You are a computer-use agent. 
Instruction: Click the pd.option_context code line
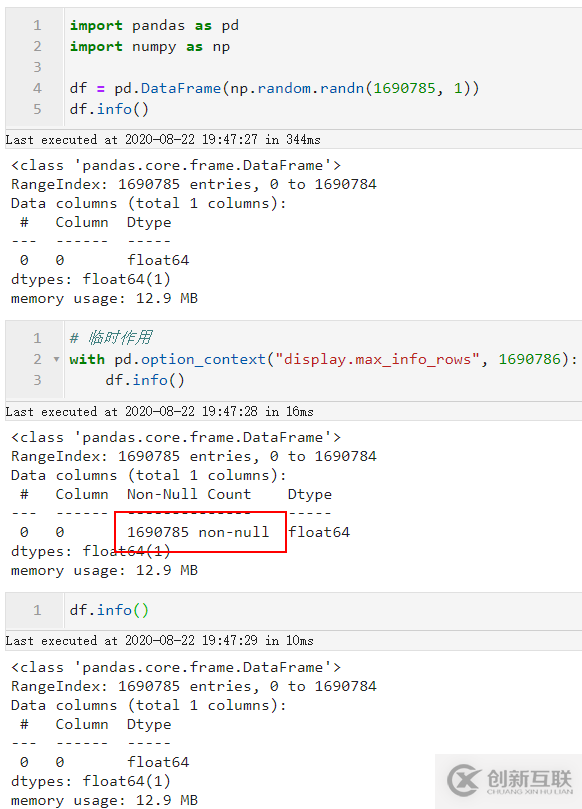coord(324,359)
